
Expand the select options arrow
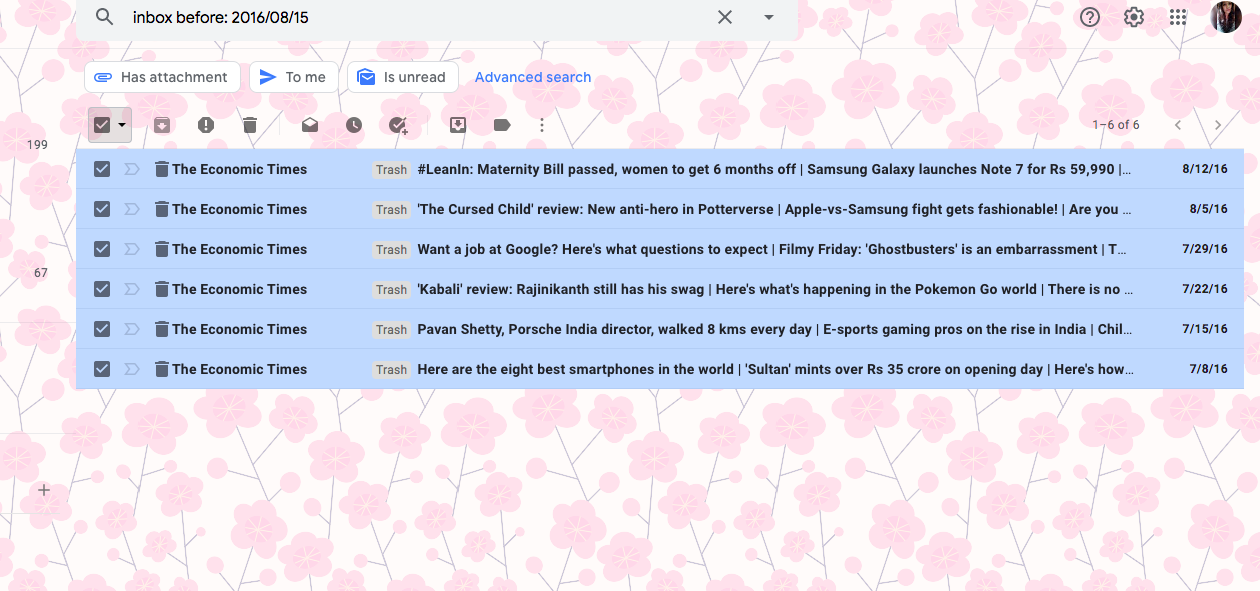pos(122,125)
